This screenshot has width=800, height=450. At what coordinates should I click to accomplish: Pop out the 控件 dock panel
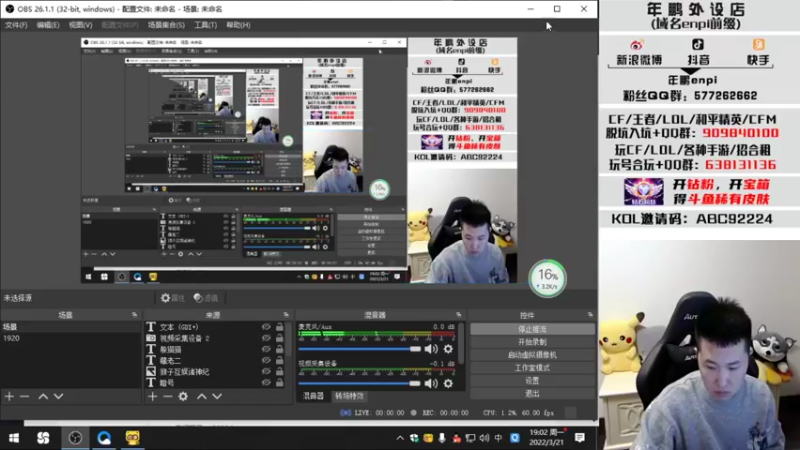[590, 315]
